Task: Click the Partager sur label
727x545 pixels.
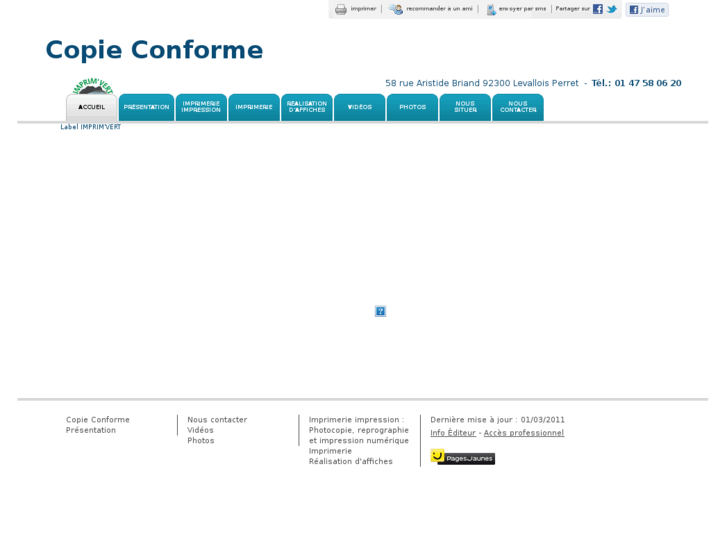Action: coord(573,9)
